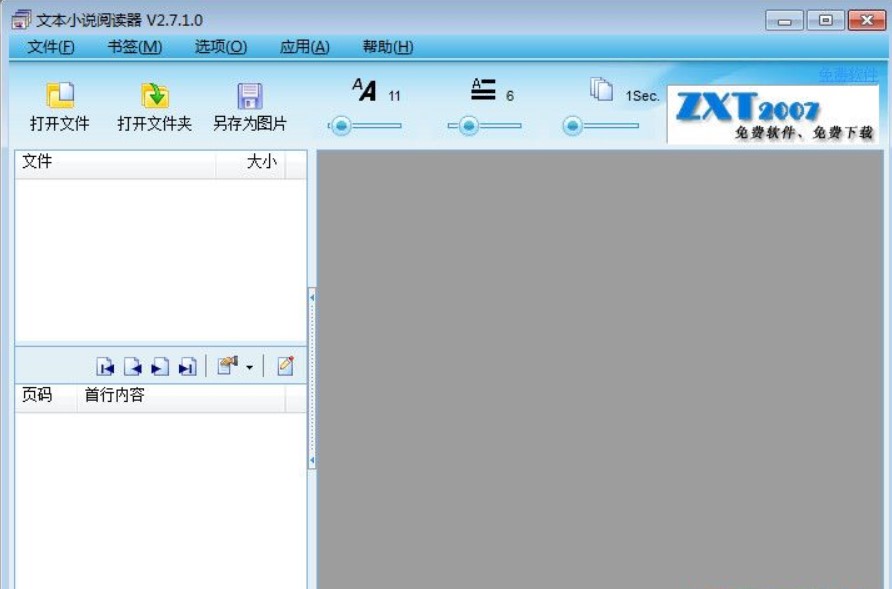Click the 另存为图片 save icon
The width and height of the screenshot is (892, 589).
pos(250,96)
